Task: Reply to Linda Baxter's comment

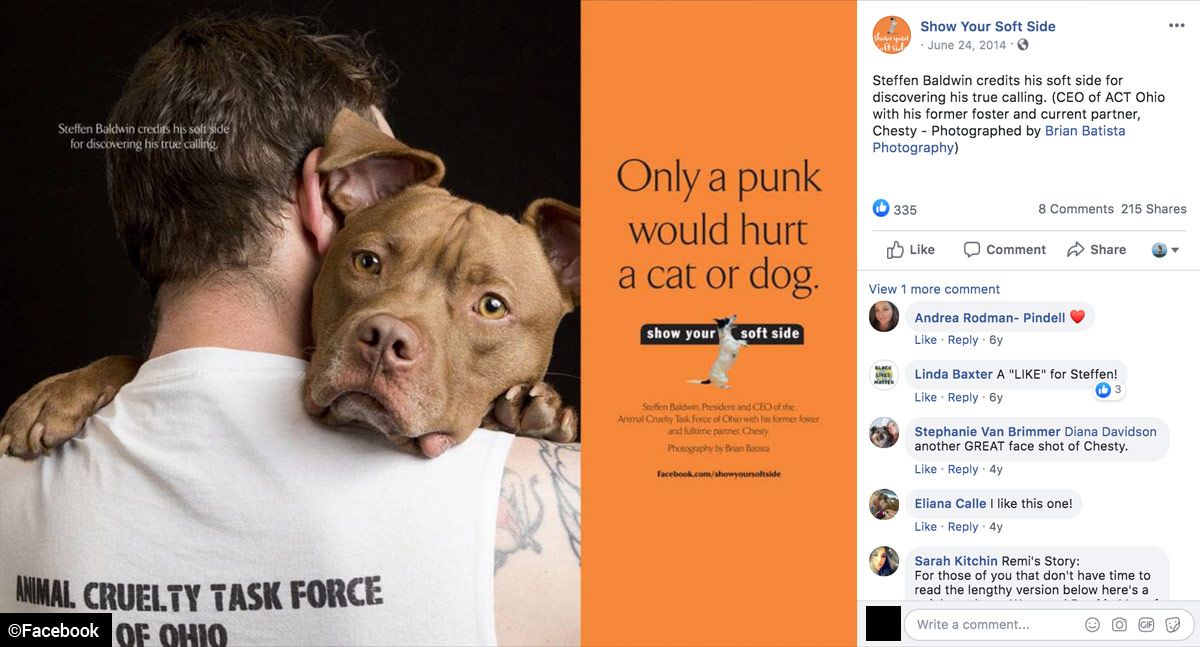Action: 963,397
